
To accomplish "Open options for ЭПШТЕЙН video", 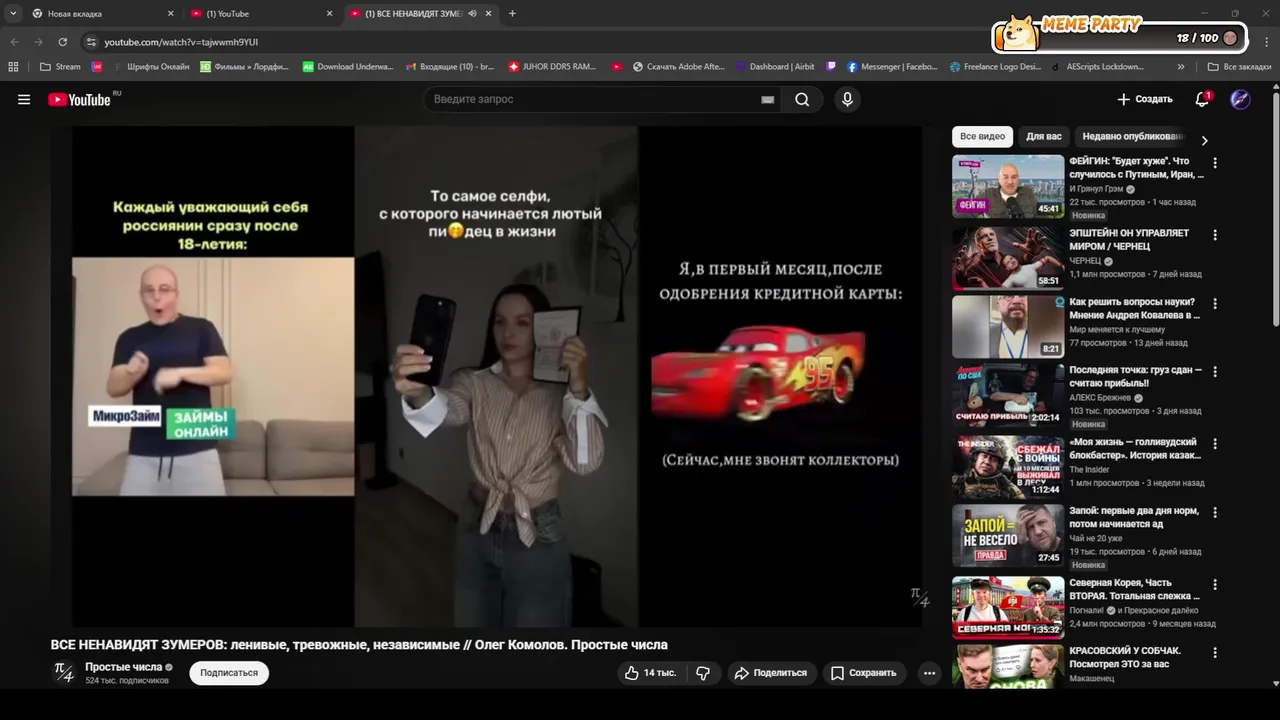I will point(1215,235).
